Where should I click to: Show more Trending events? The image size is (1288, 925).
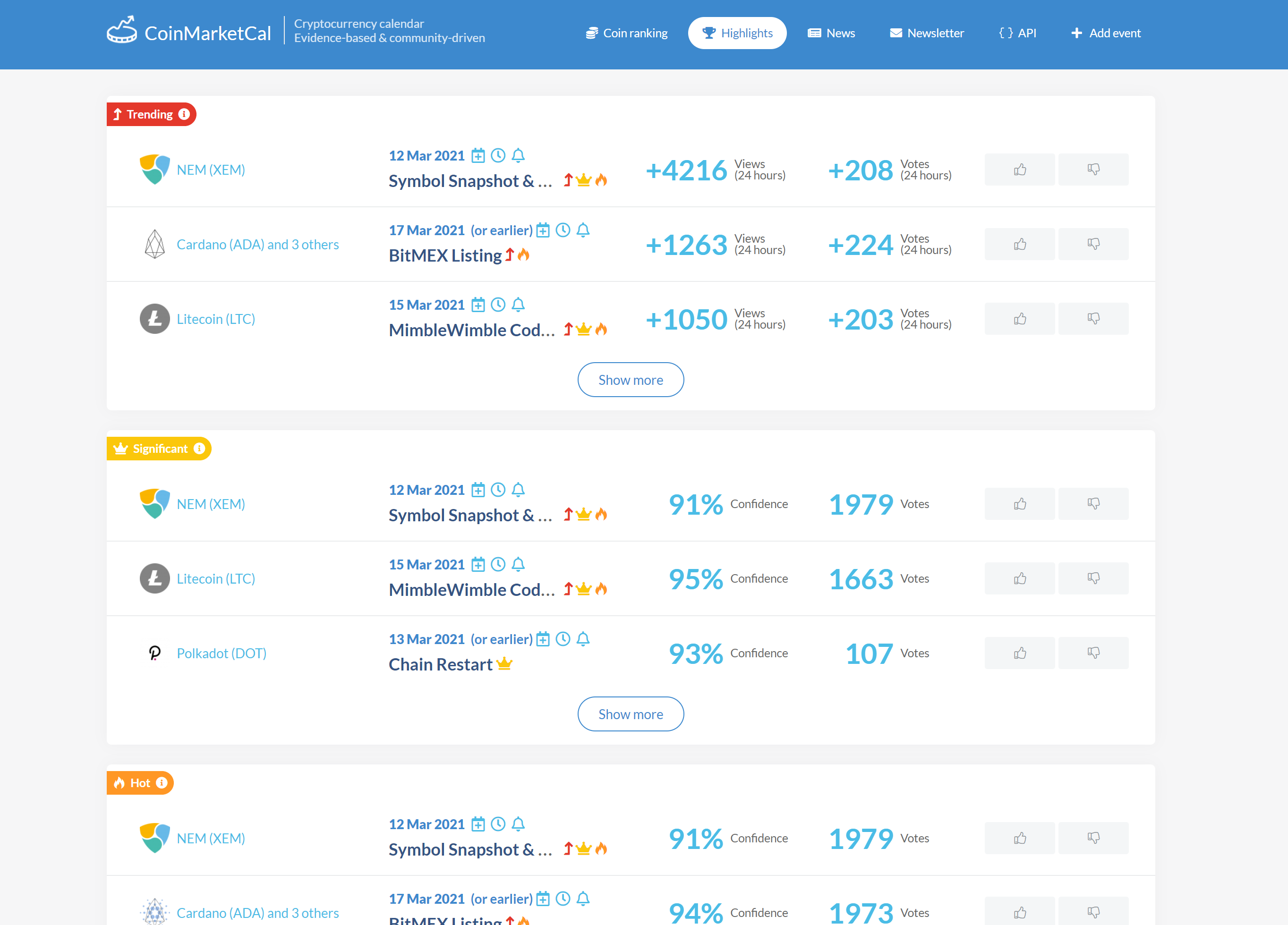631,379
